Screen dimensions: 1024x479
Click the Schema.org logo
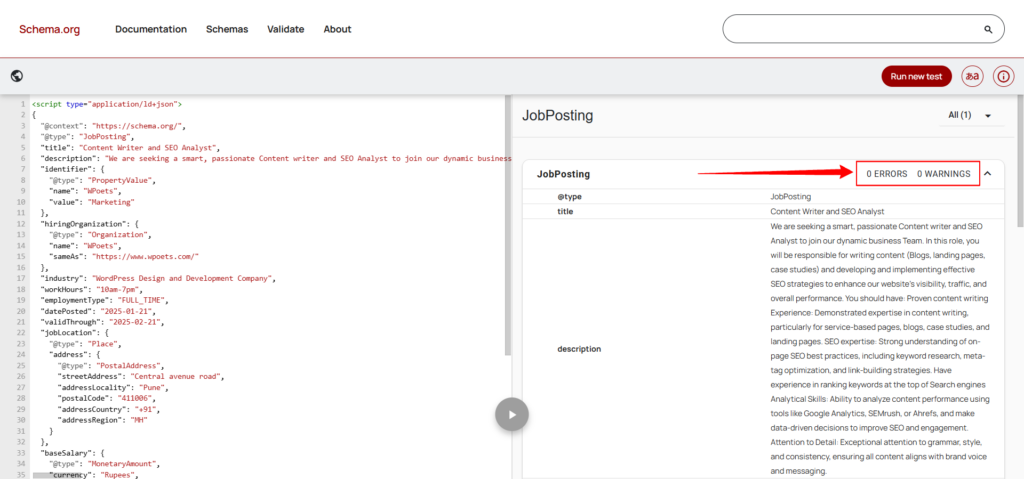(x=50, y=29)
